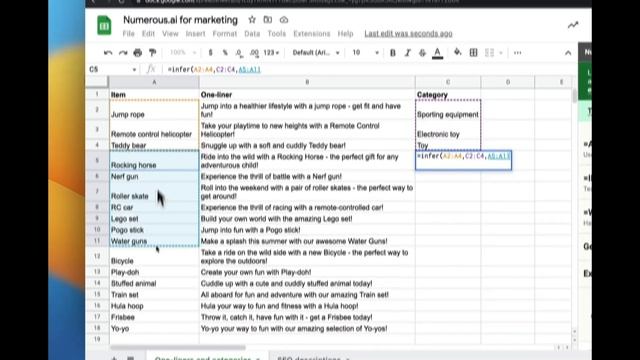Screen dimensions: 640x360
Task: Decrease decimal places
Action: [x=239, y=53]
